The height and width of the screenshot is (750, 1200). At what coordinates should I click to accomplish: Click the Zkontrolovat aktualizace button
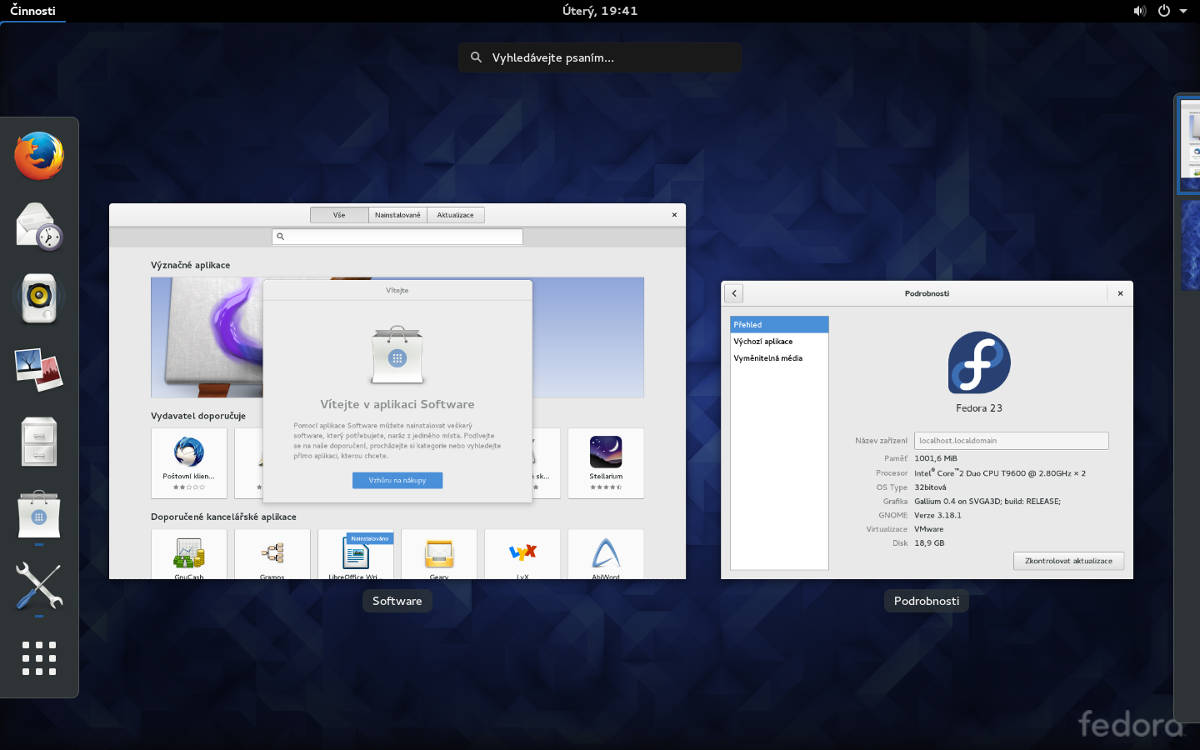(x=1068, y=561)
